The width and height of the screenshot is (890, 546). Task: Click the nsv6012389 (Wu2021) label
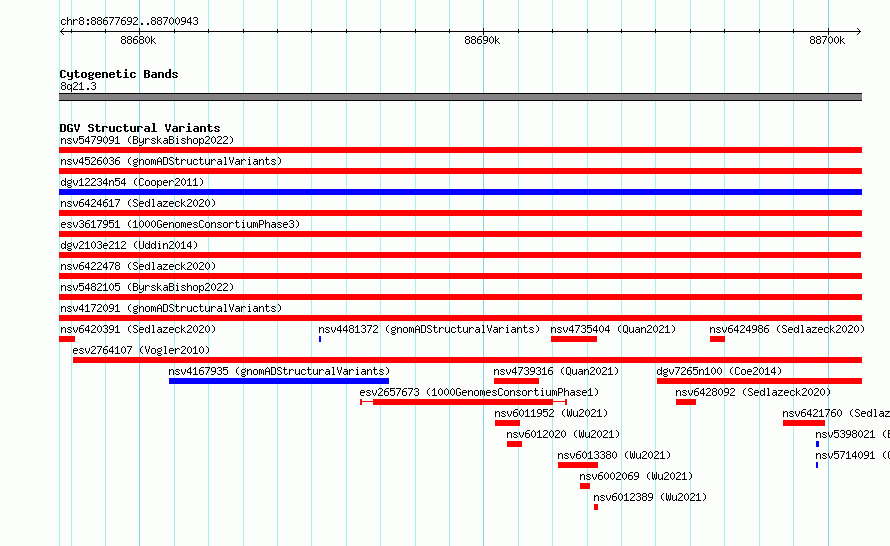650,497
